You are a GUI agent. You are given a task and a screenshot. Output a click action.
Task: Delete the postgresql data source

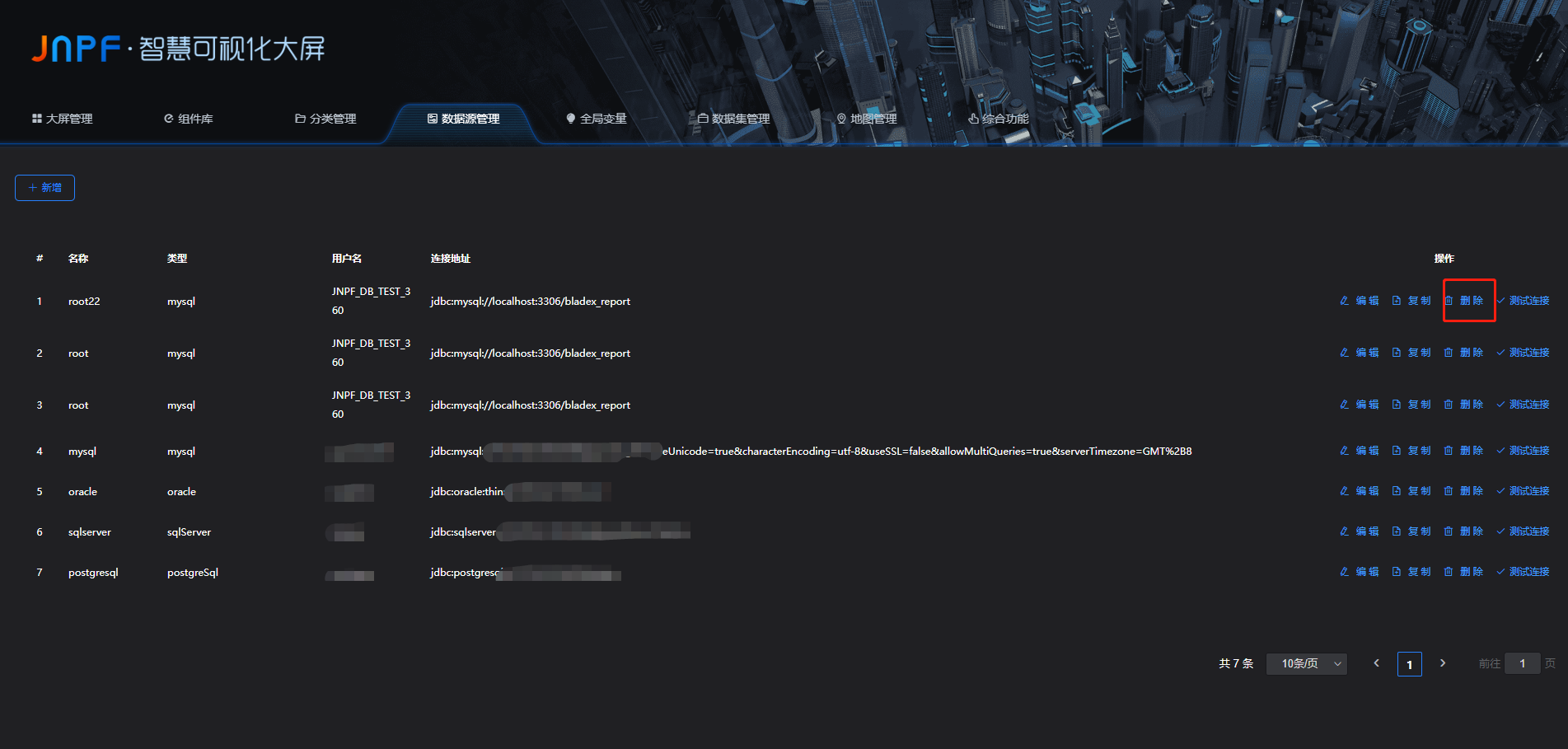pos(1463,572)
